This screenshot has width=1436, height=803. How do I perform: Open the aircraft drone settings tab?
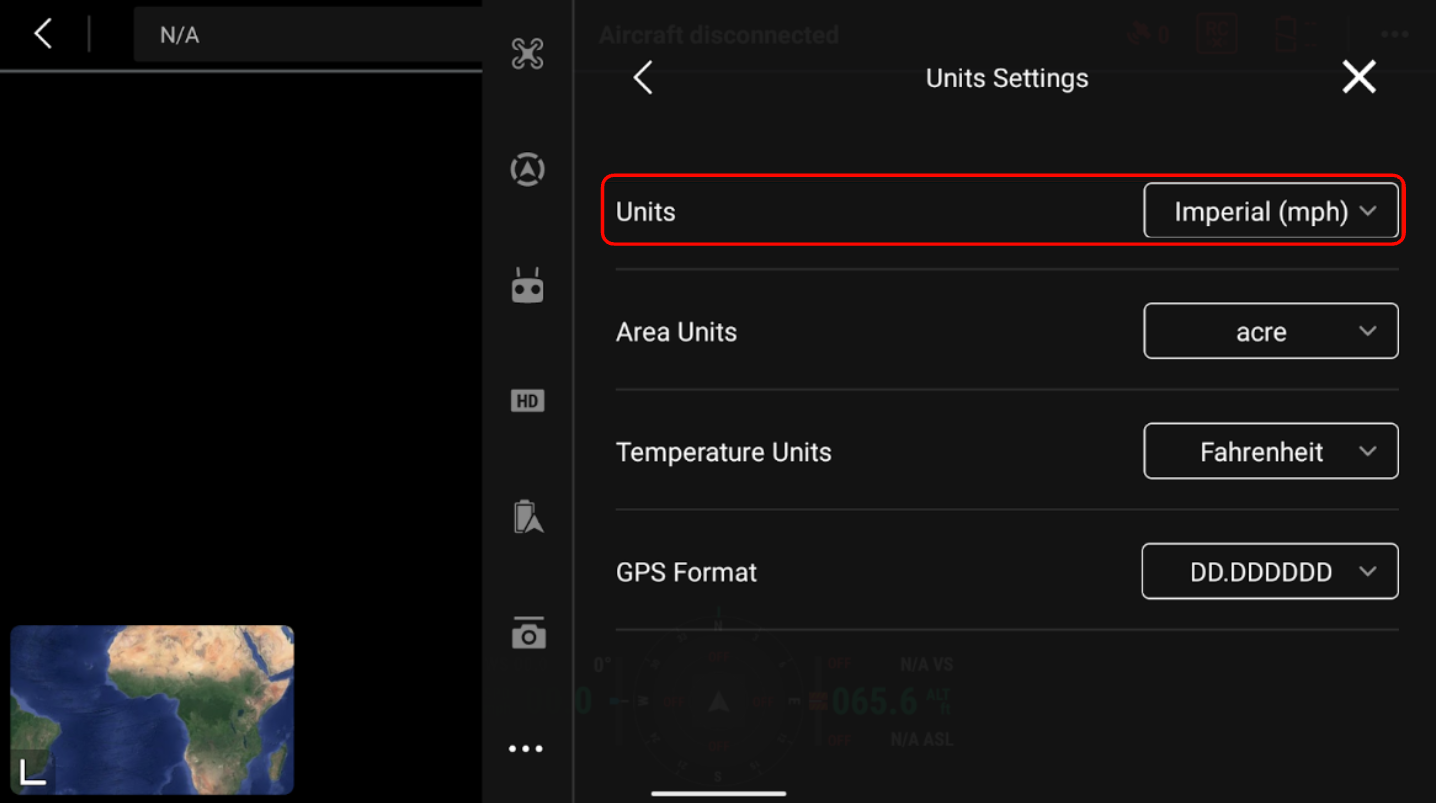(x=527, y=54)
